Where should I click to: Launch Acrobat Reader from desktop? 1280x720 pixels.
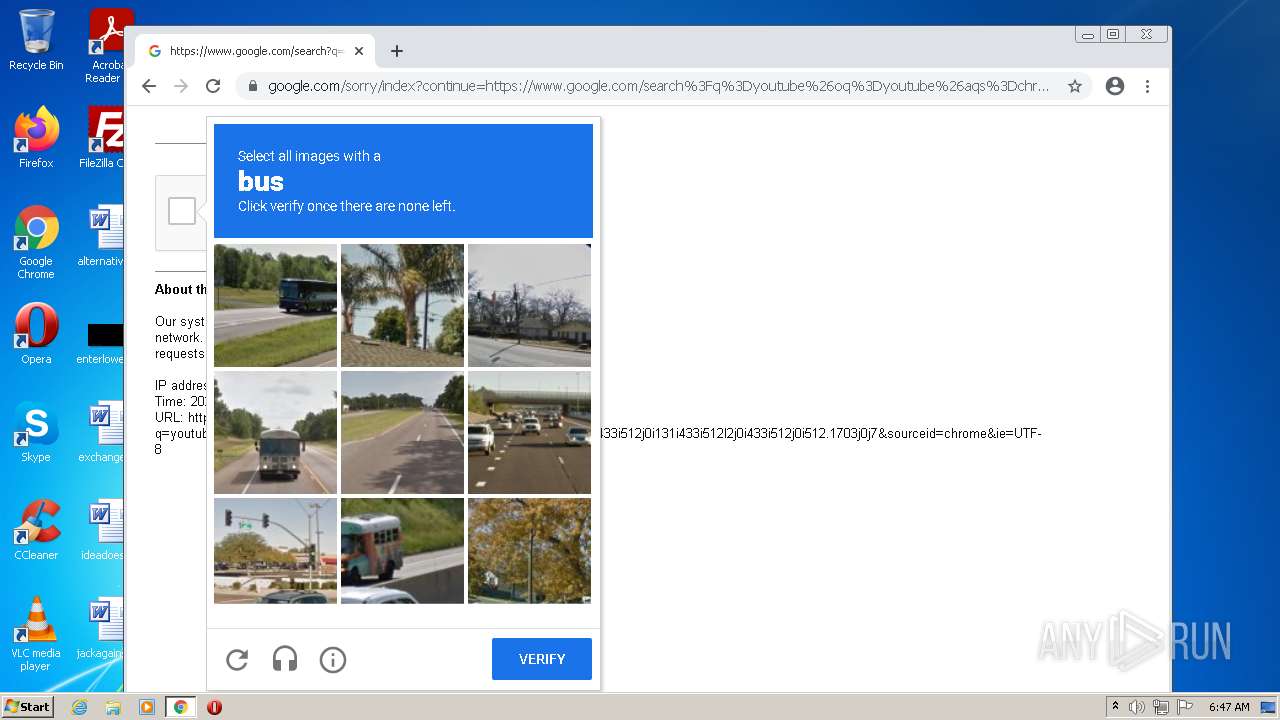tap(107, 46)
